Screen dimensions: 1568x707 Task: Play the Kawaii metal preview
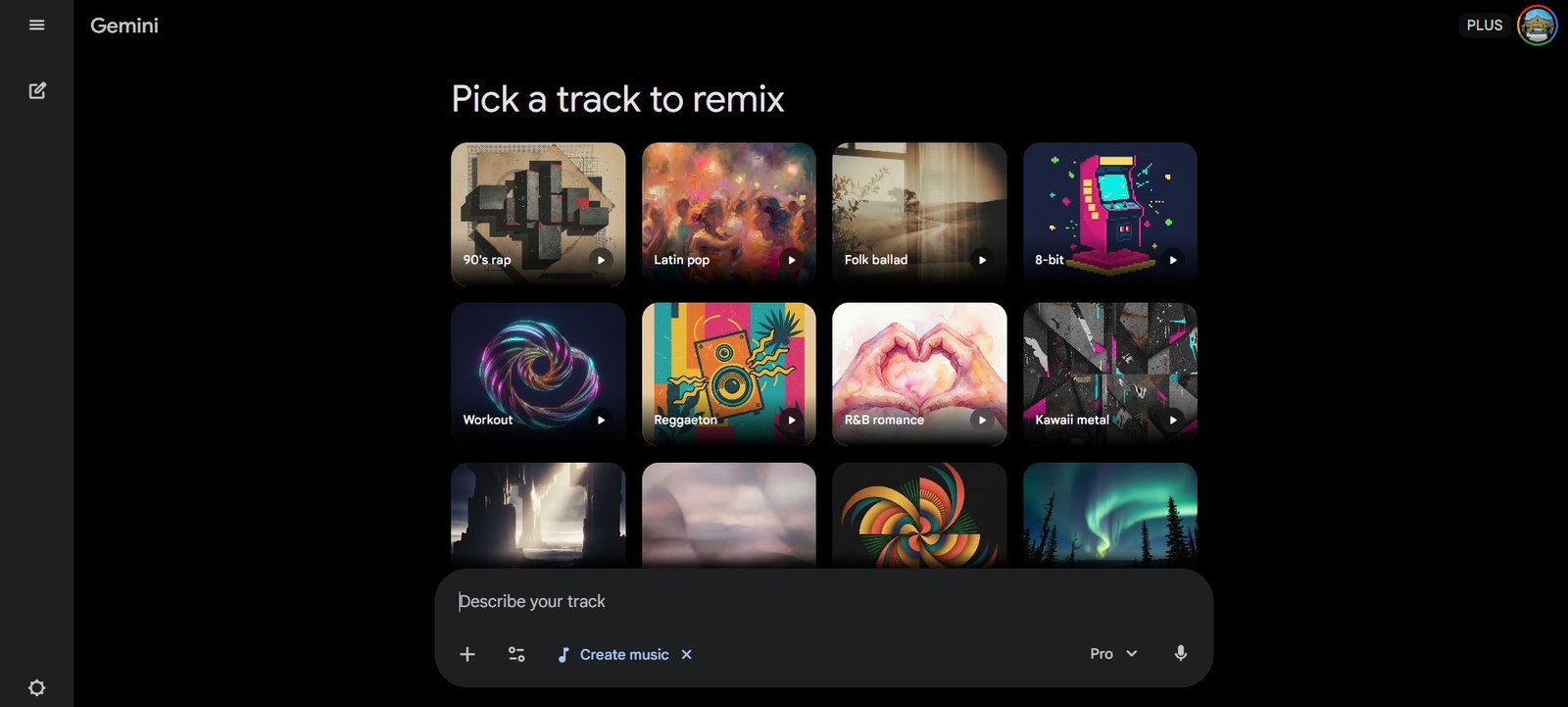[x=1173, y=420]
